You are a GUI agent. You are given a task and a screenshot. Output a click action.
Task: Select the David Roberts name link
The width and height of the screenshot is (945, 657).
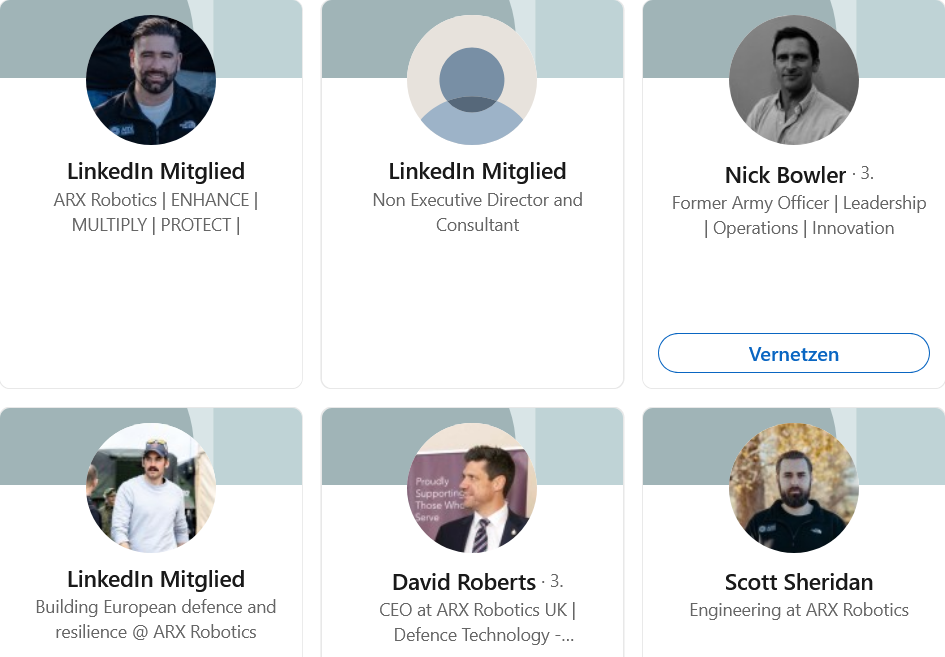(x=464, y=582)
